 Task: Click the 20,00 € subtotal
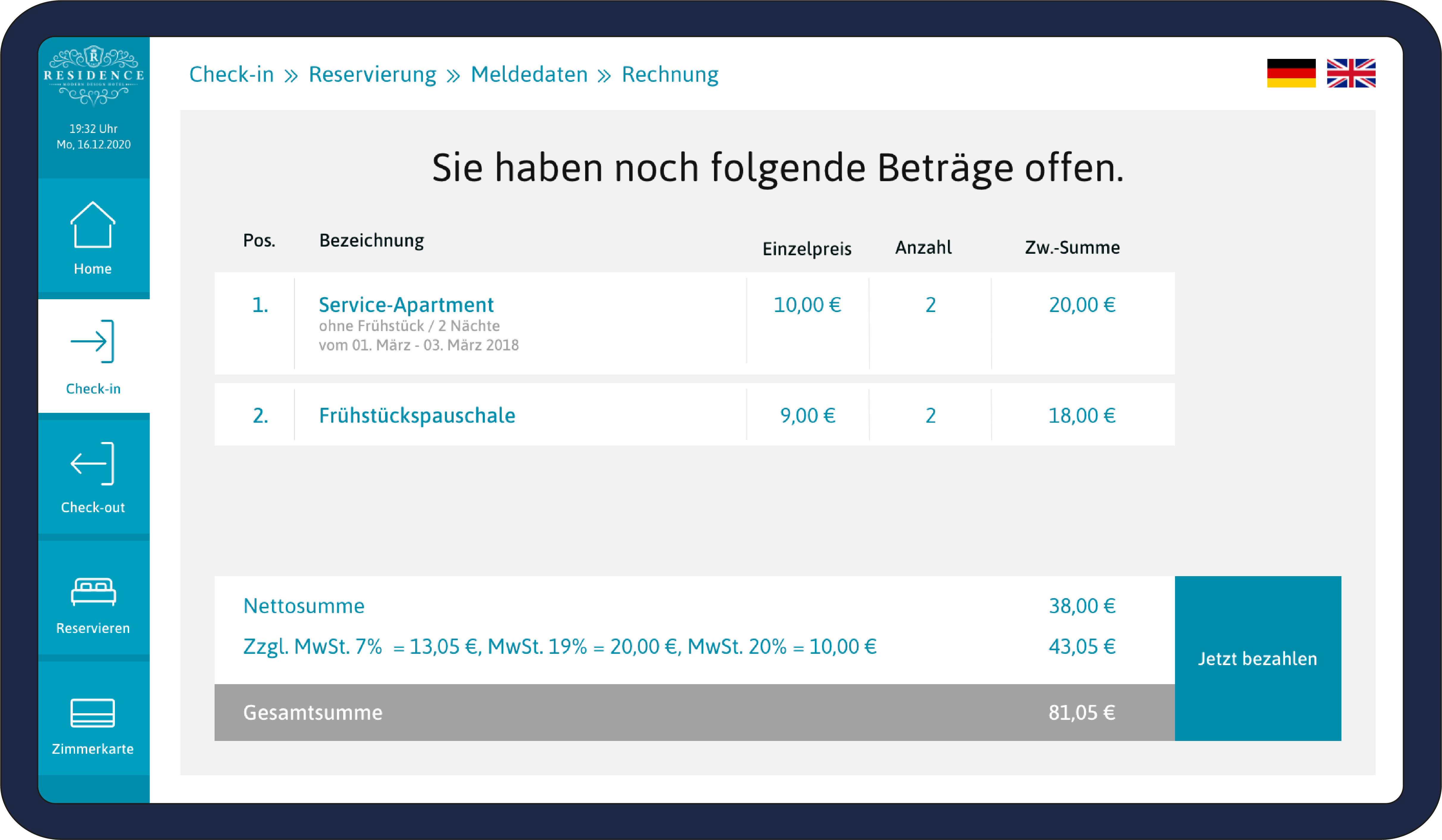pos(1082,305)
